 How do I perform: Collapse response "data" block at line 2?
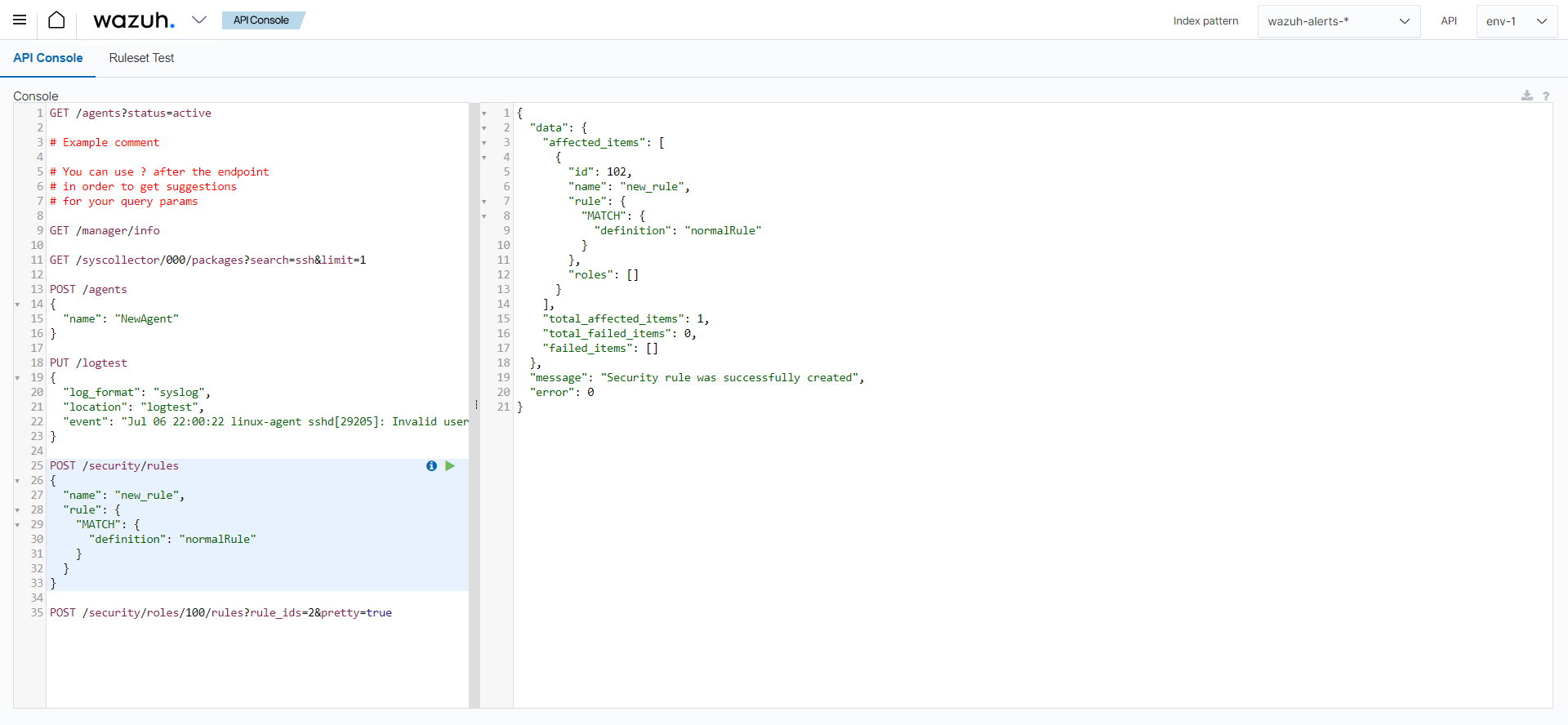(484, 128)
